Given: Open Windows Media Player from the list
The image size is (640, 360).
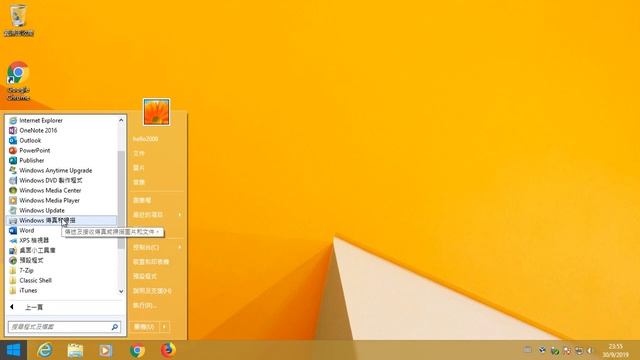Looking at the screenshot, I should tap(62, 200).
